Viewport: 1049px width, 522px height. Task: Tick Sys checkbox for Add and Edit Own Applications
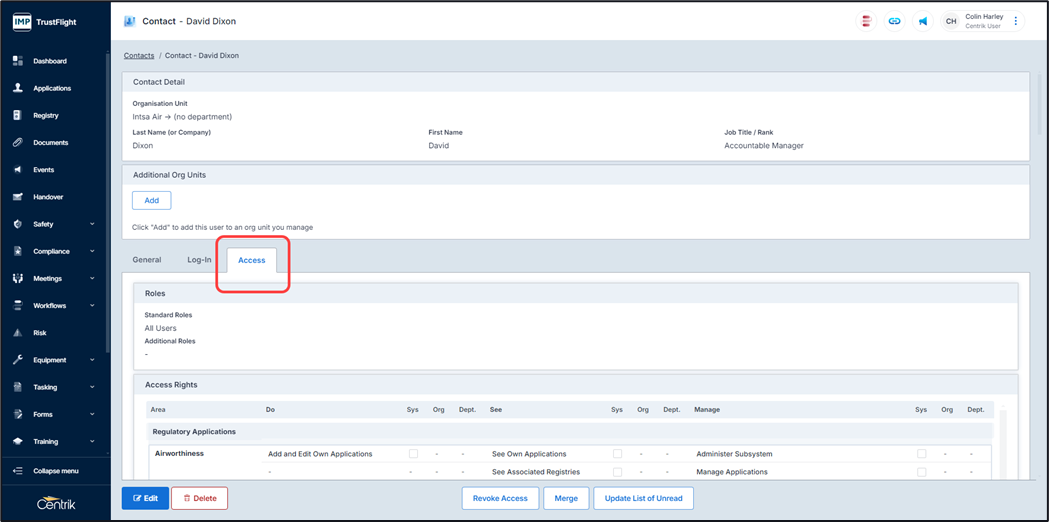[413, 454]
